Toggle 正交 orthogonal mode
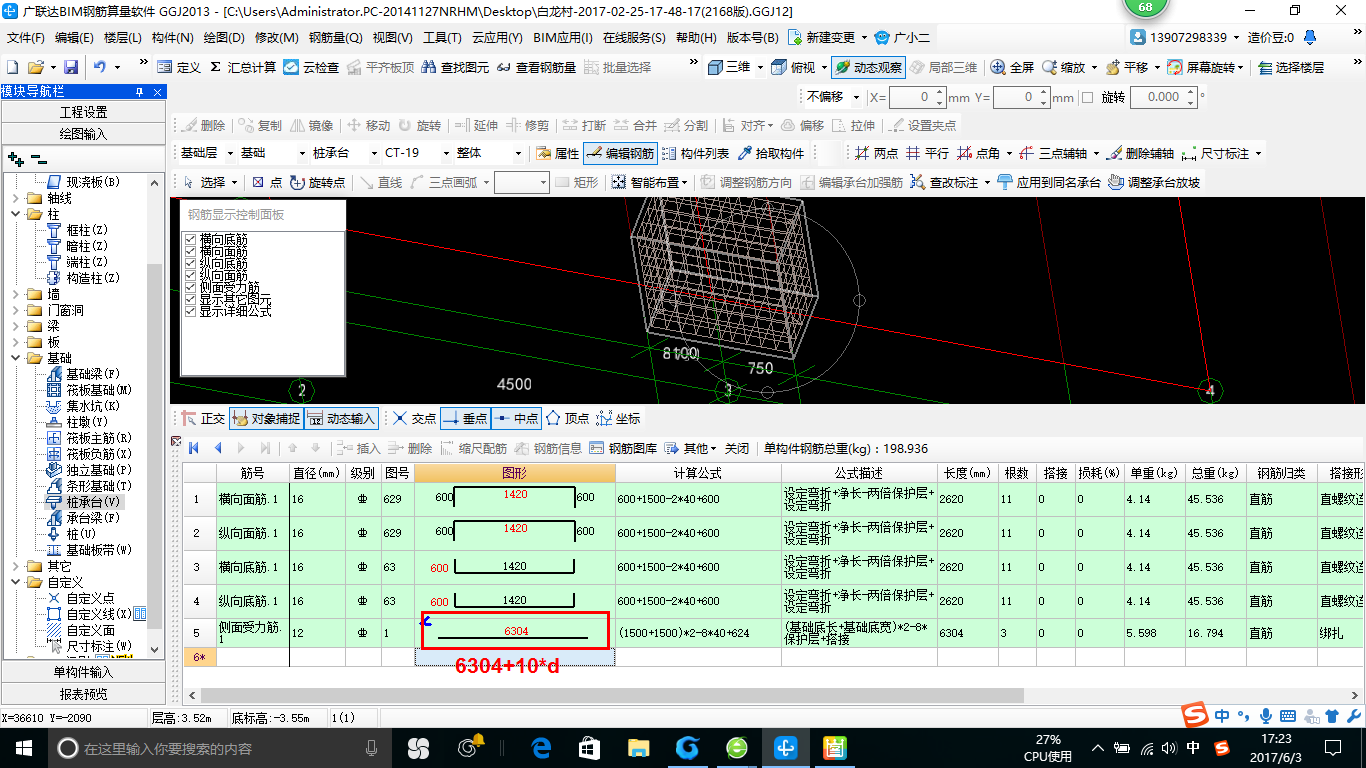This screenshot has width=1366, height=768. point(203,418)
